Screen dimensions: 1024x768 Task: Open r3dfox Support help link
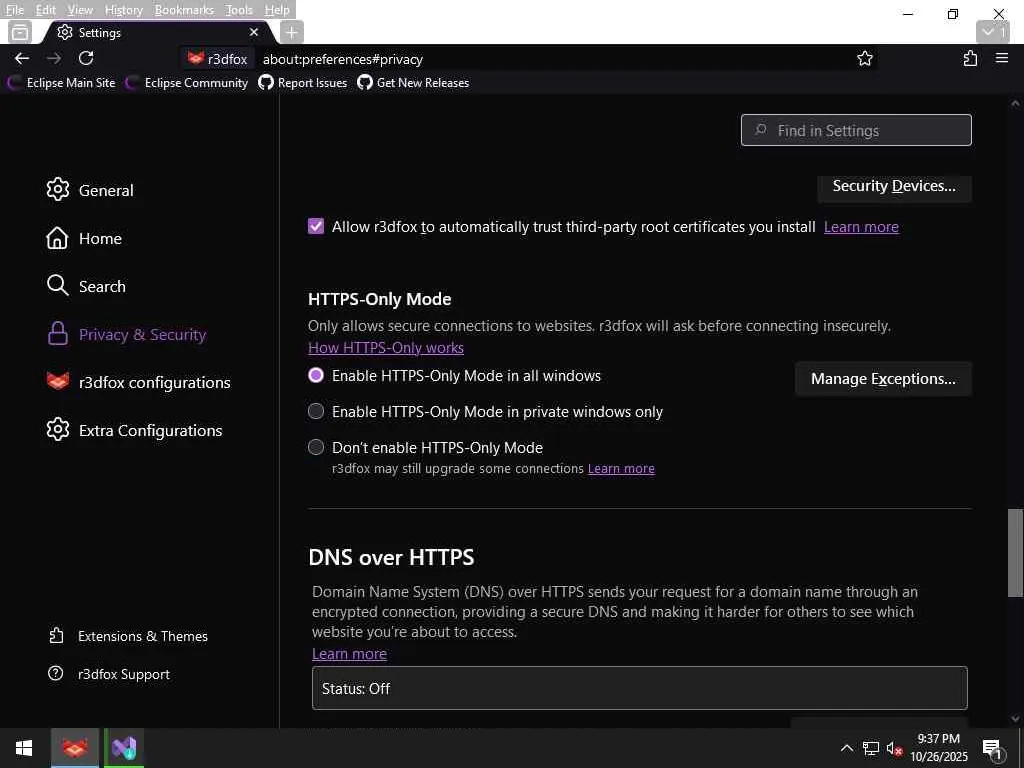tap(109, 674)
